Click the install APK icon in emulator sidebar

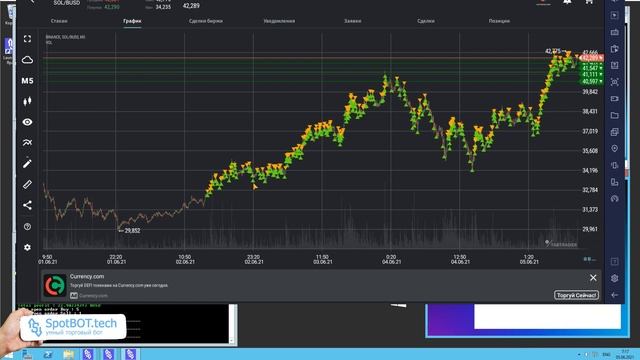615,65
